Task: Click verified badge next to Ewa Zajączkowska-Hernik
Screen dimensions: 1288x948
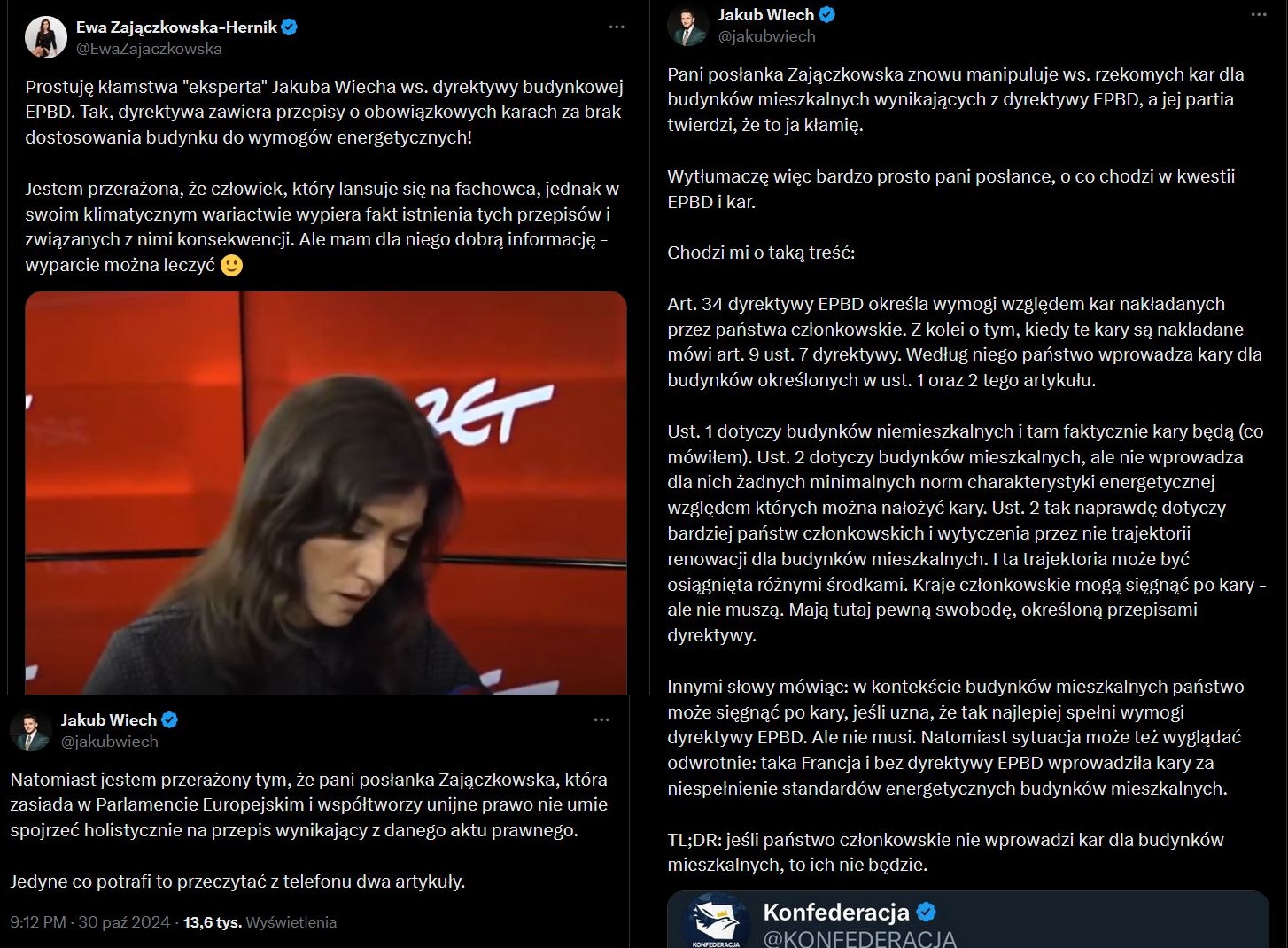Action: 289,27
